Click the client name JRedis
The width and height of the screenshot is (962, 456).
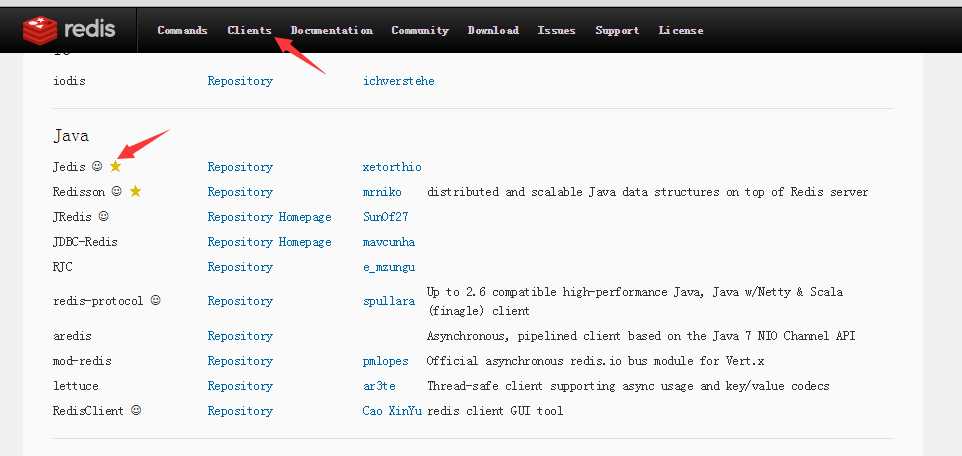(x=72, y=217)
